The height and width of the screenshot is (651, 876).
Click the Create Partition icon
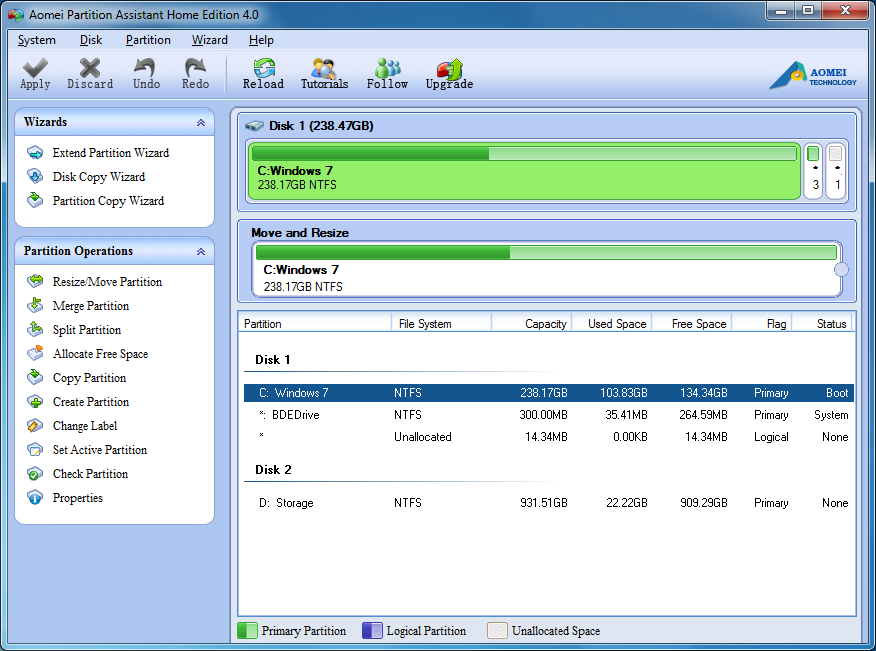point(35,401)
